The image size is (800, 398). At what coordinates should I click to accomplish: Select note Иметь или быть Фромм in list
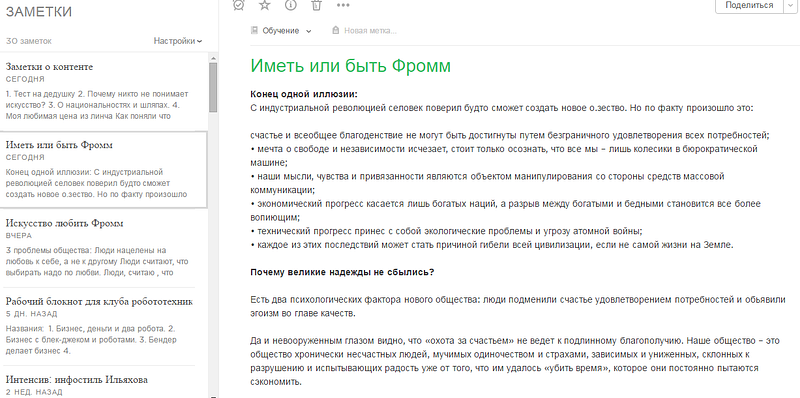tap(104, 169)
